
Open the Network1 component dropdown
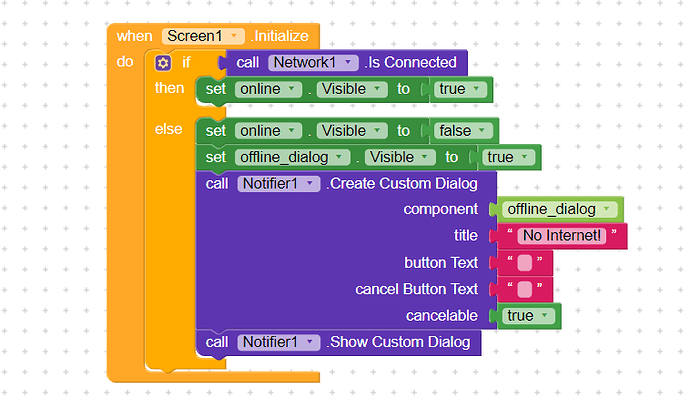[313, 62]
